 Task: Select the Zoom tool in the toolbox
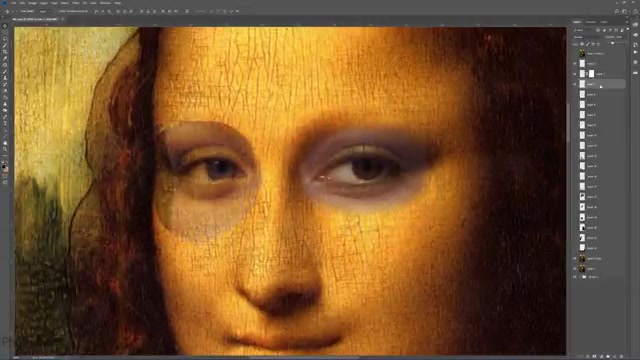(5, 149)
